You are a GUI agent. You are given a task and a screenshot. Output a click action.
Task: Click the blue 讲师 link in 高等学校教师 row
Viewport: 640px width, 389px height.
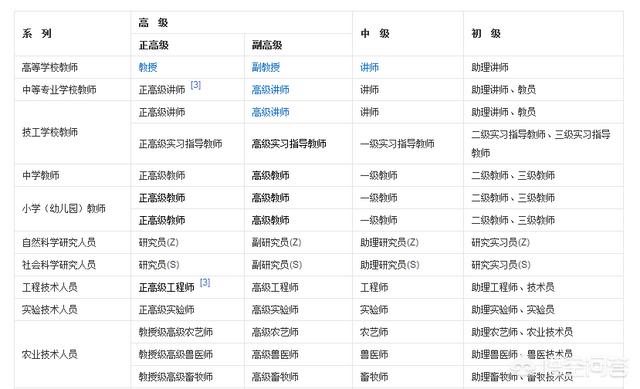pos(369,67)
